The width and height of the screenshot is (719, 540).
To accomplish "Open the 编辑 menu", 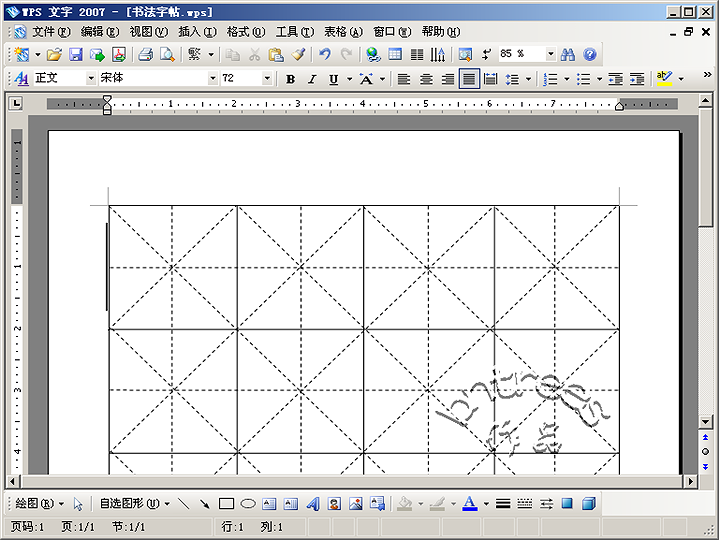I will pyautogui.click(x=100, y=32).
